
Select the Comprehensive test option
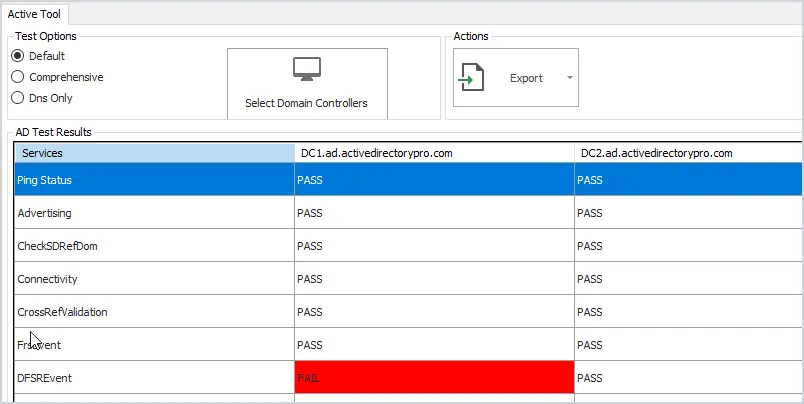[x=57, y=77]
